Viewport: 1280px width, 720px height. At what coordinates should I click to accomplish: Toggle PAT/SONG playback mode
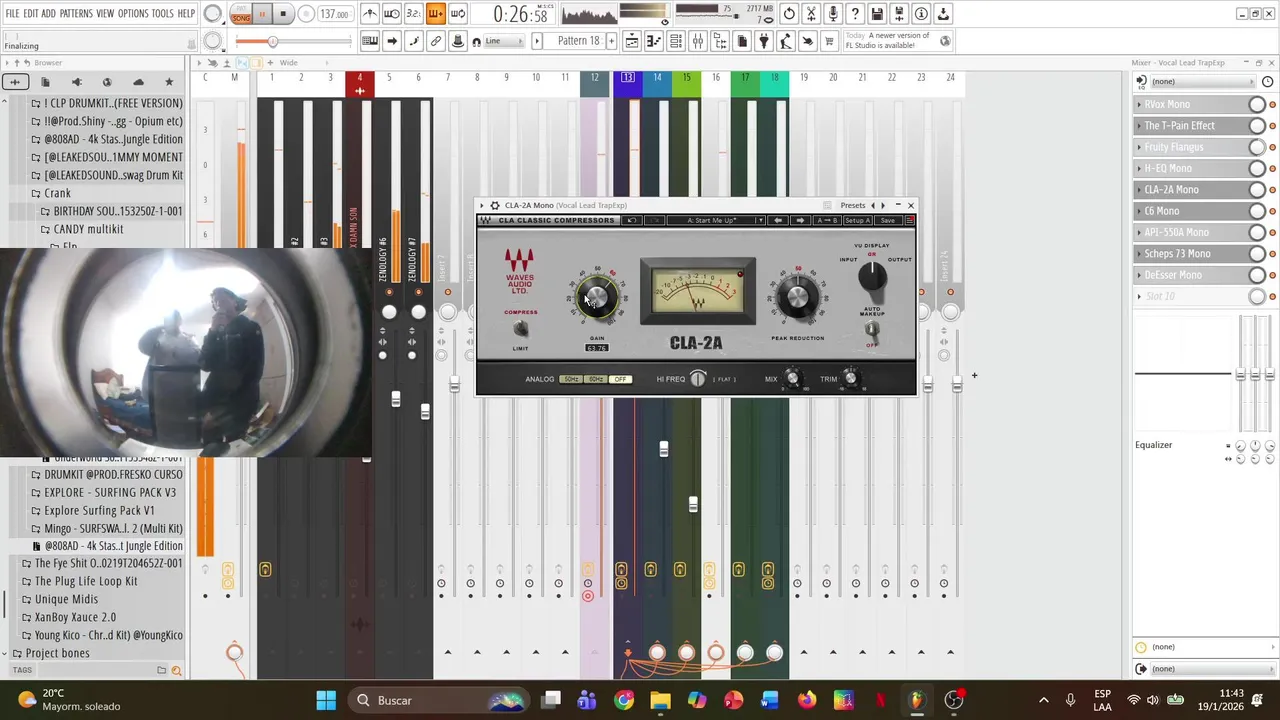coord(241,14)
